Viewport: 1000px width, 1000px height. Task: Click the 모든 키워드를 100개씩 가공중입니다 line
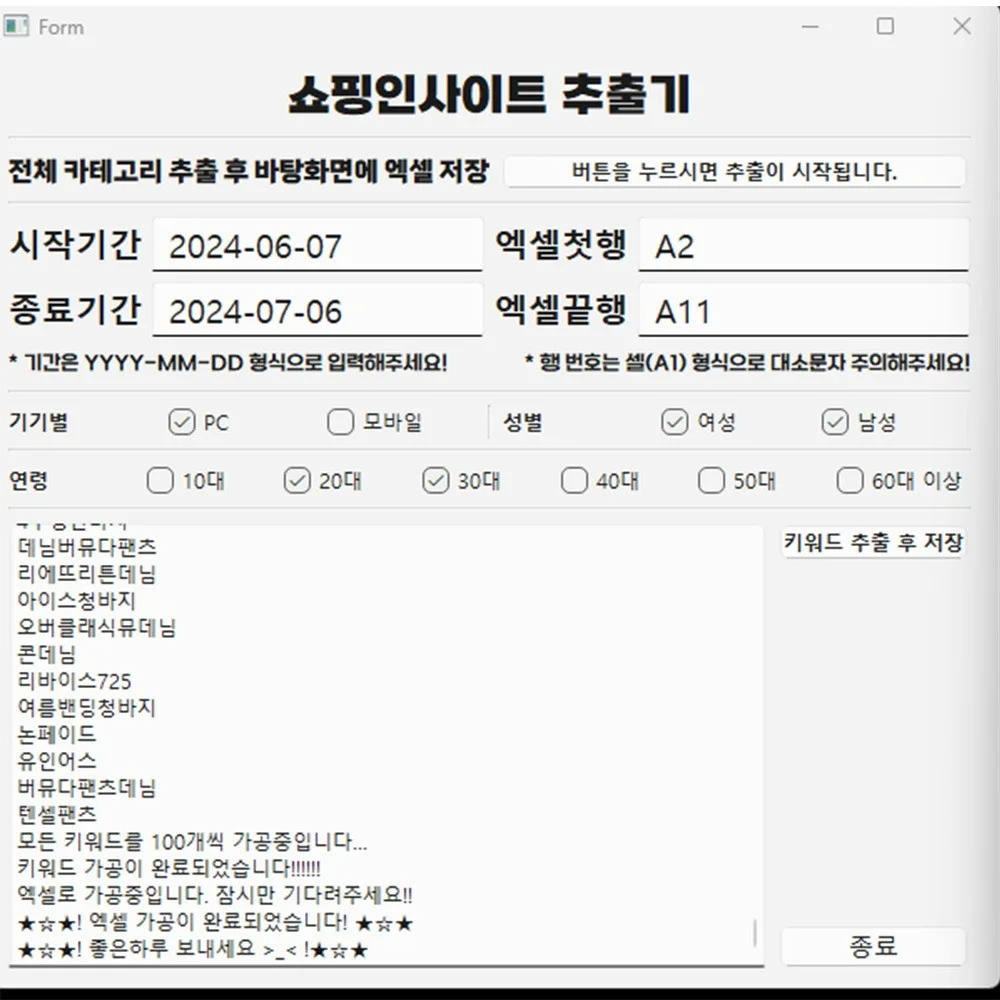pos(192,841)
